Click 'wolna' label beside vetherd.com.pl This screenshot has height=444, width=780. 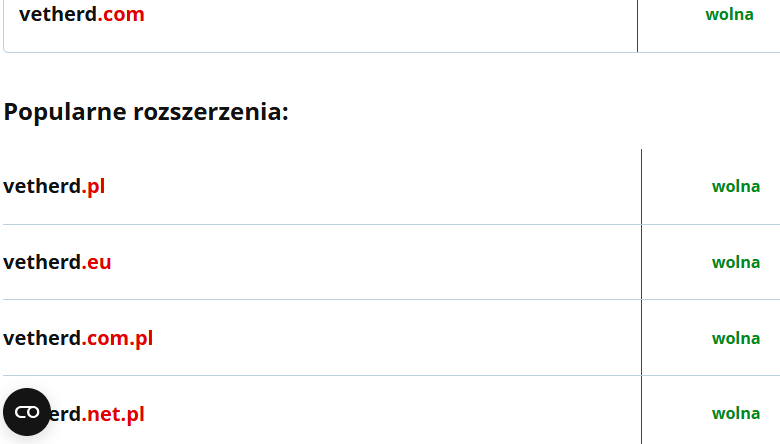pos(735,338)
